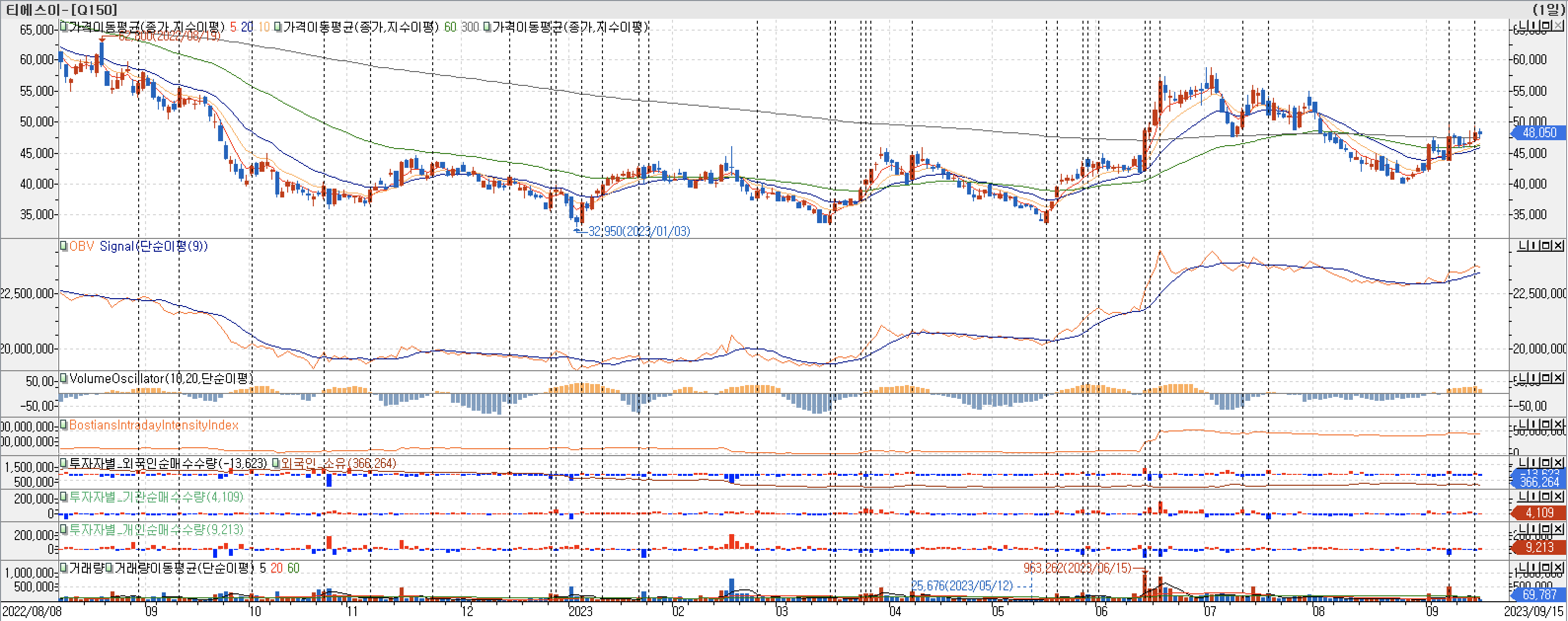Maximize the VolumeOscillator panel
1568x621 pixels.
coord(1546,378)
